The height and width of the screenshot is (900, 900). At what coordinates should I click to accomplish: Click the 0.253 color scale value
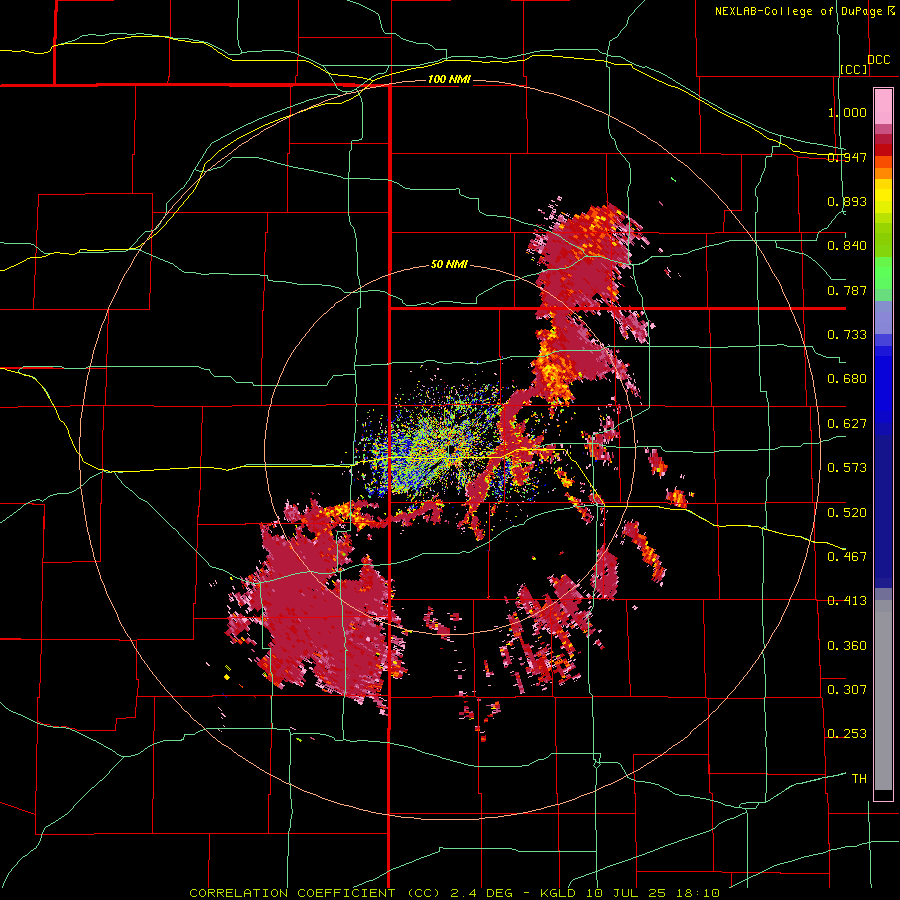click(x=847, y=734)
